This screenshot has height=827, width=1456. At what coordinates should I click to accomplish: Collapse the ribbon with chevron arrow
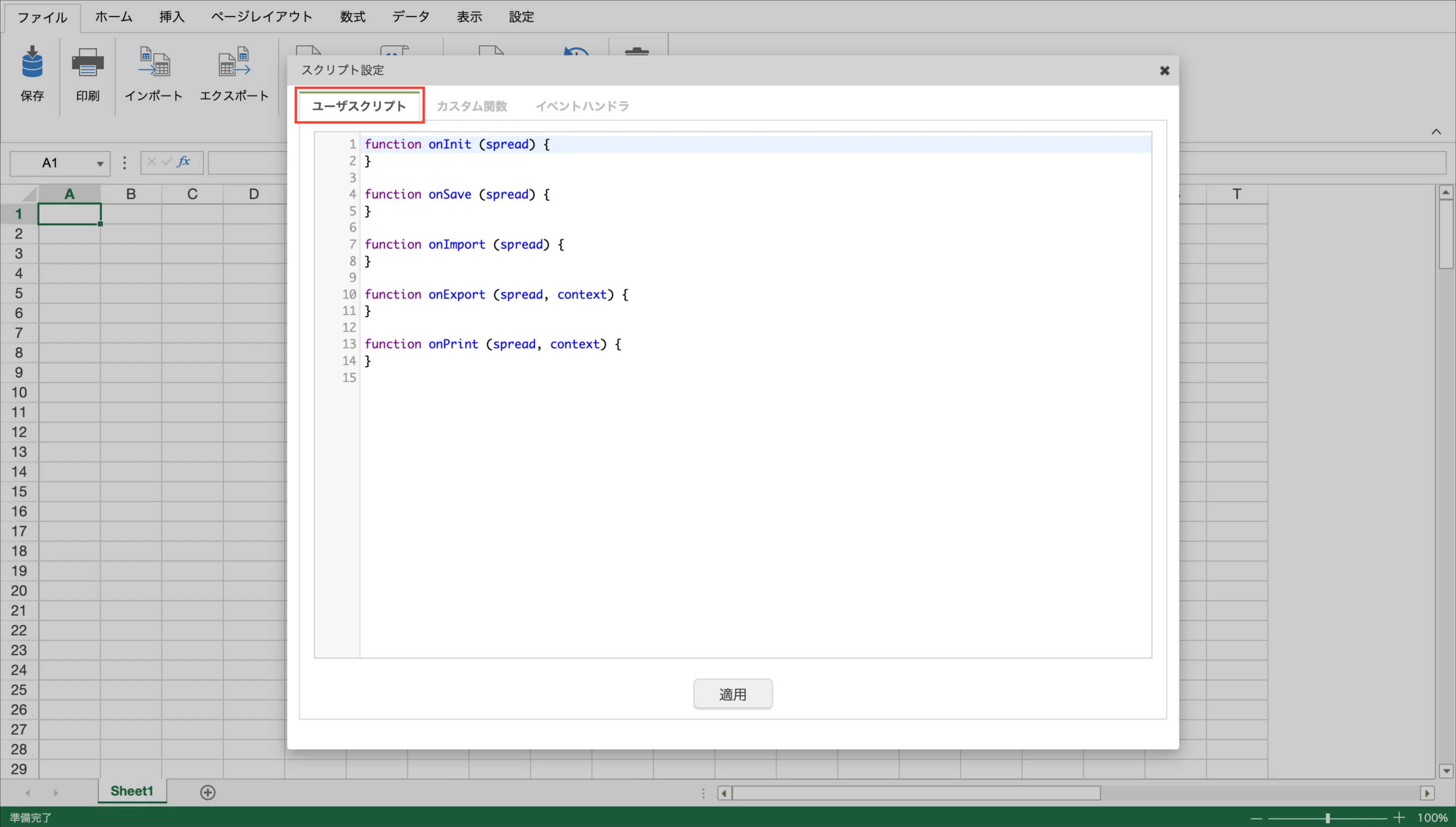pos(1436,132)
